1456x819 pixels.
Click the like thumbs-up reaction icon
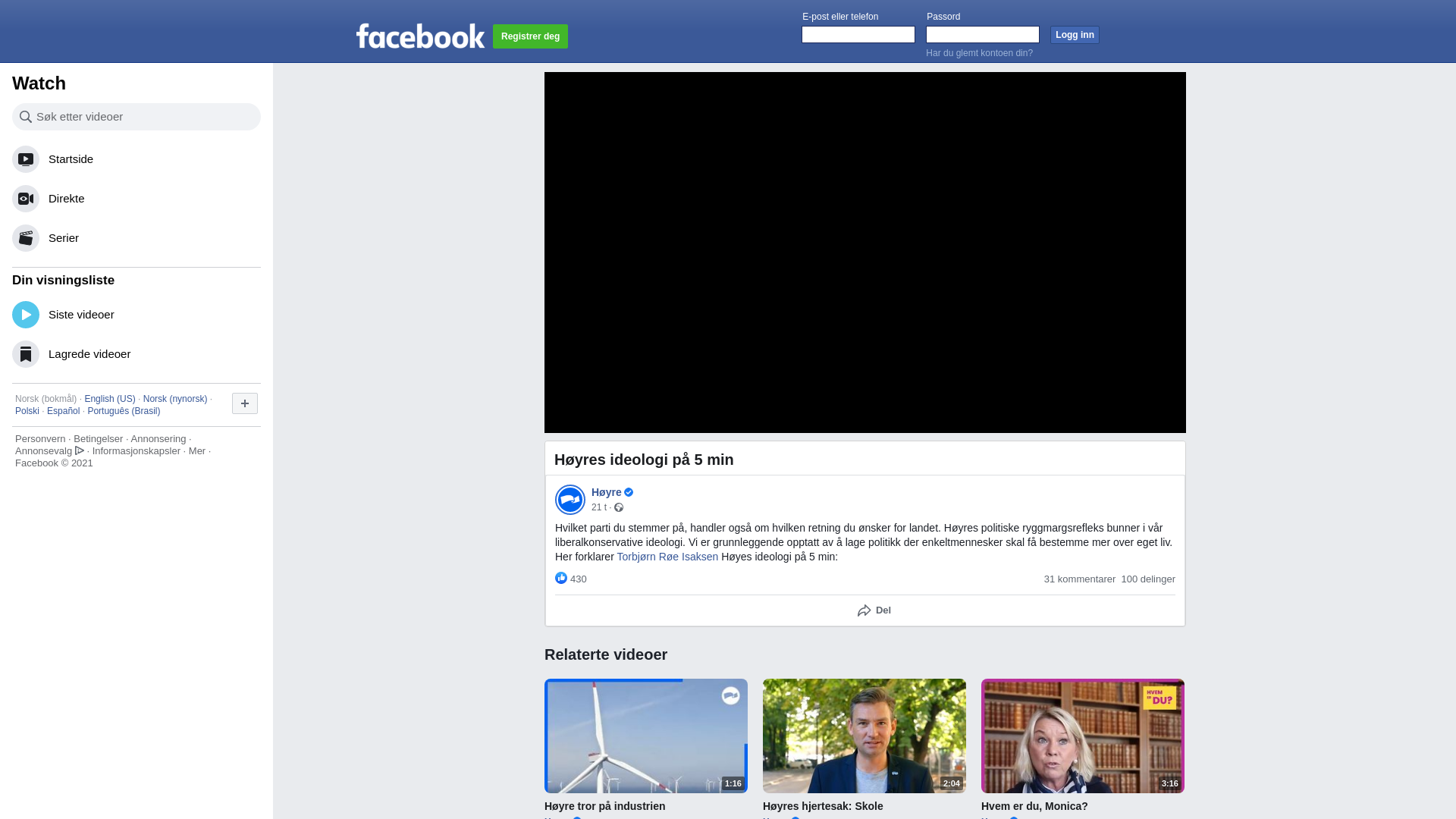(x=561, y=578)
